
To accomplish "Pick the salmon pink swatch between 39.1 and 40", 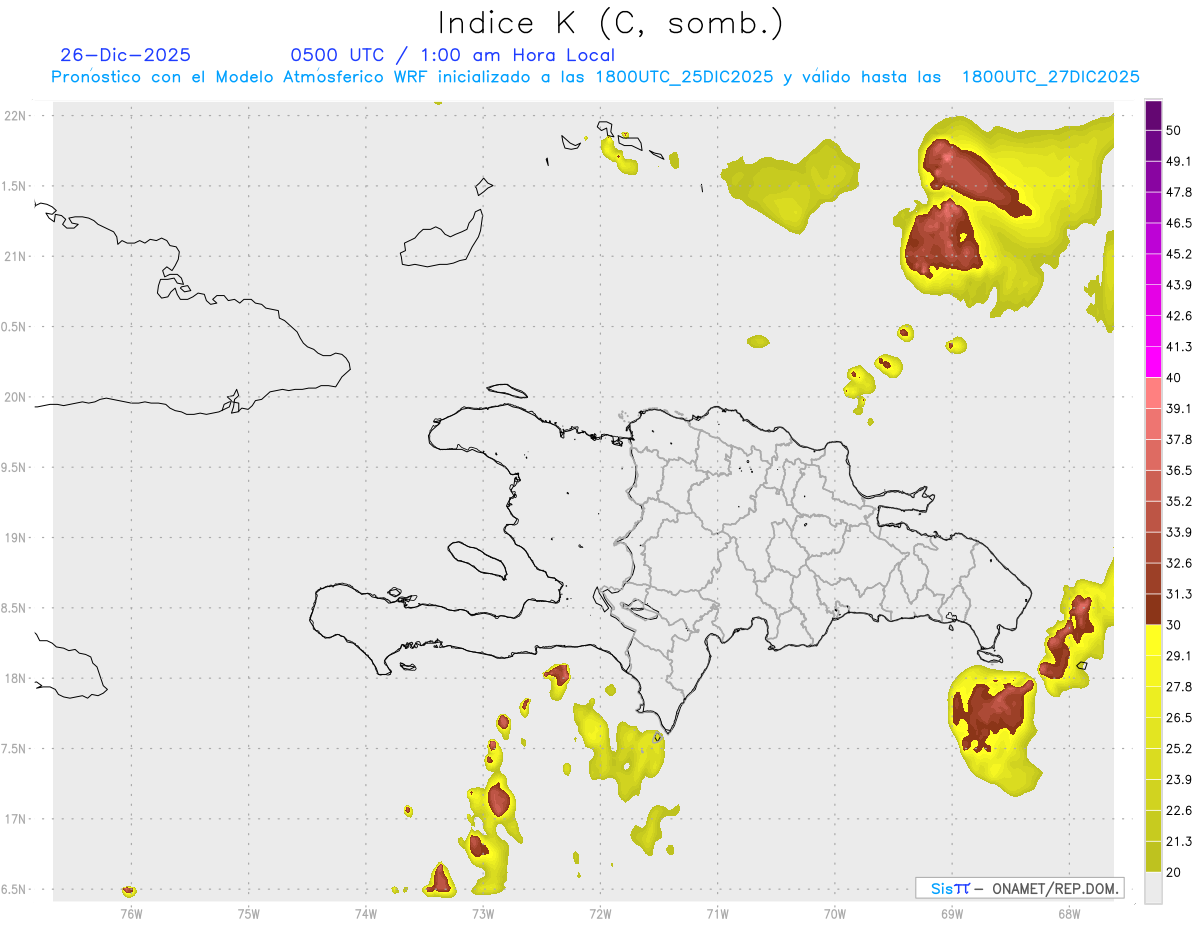I will pos(1153,393).
